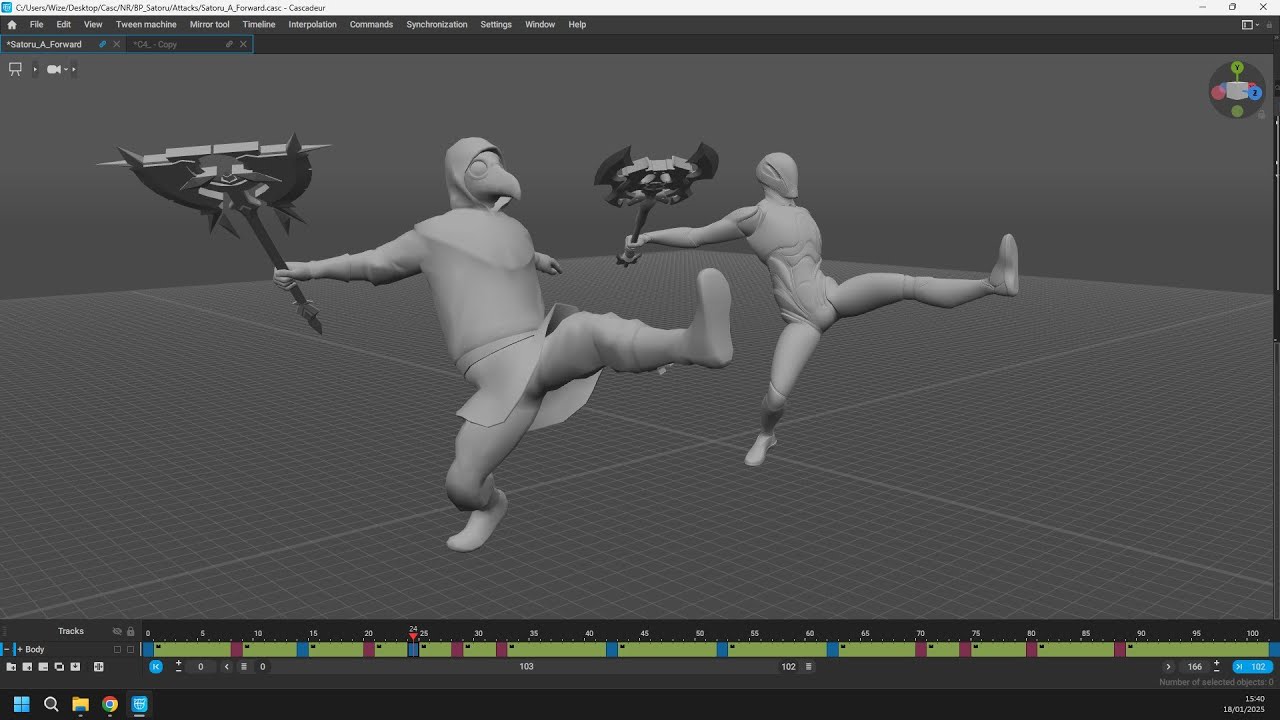1280x720 pixels.
Task: Click the move track down icon
Action: 75,667
